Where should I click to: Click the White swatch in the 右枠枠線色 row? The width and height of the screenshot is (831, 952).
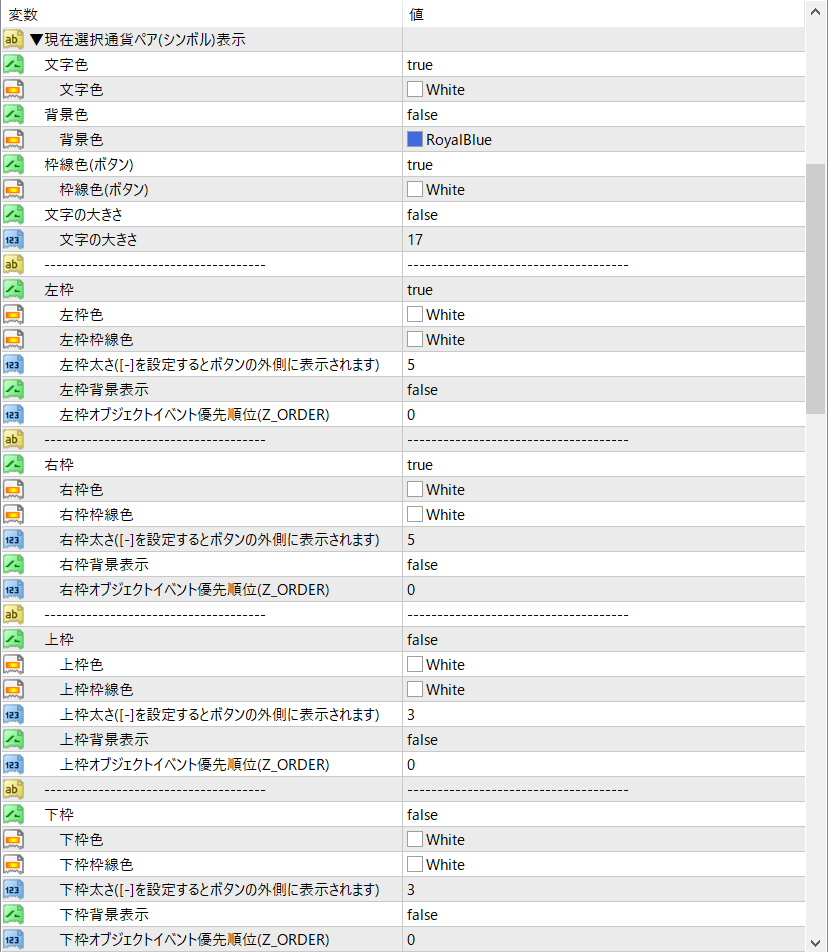click(415, 514)
